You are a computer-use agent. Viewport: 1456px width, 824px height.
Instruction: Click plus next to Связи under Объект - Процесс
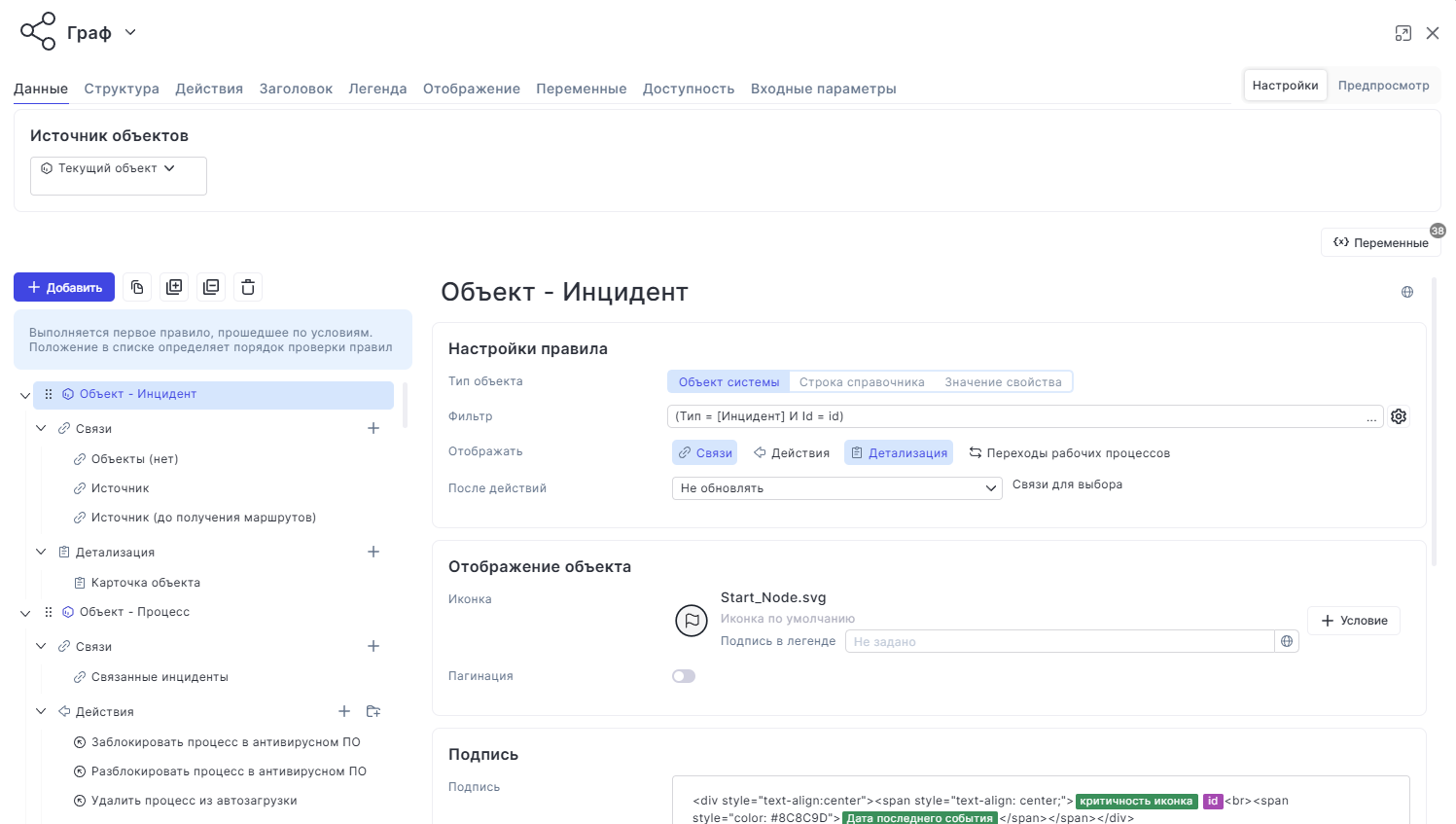[x=373, y=646]
